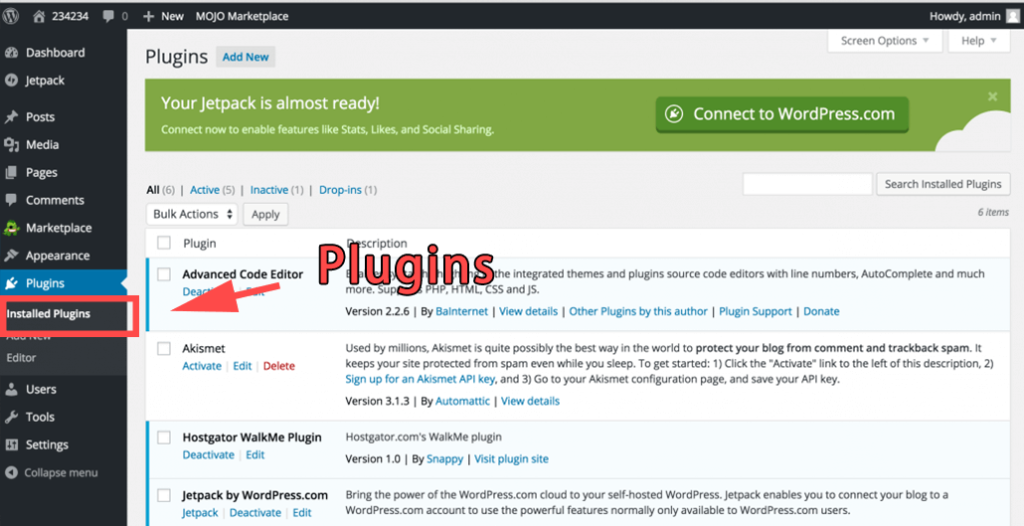Image resolution: width=1024 pixels, height=526 pixels.
Task: Click the Media icon in sidebar
Action: point(11,145)
